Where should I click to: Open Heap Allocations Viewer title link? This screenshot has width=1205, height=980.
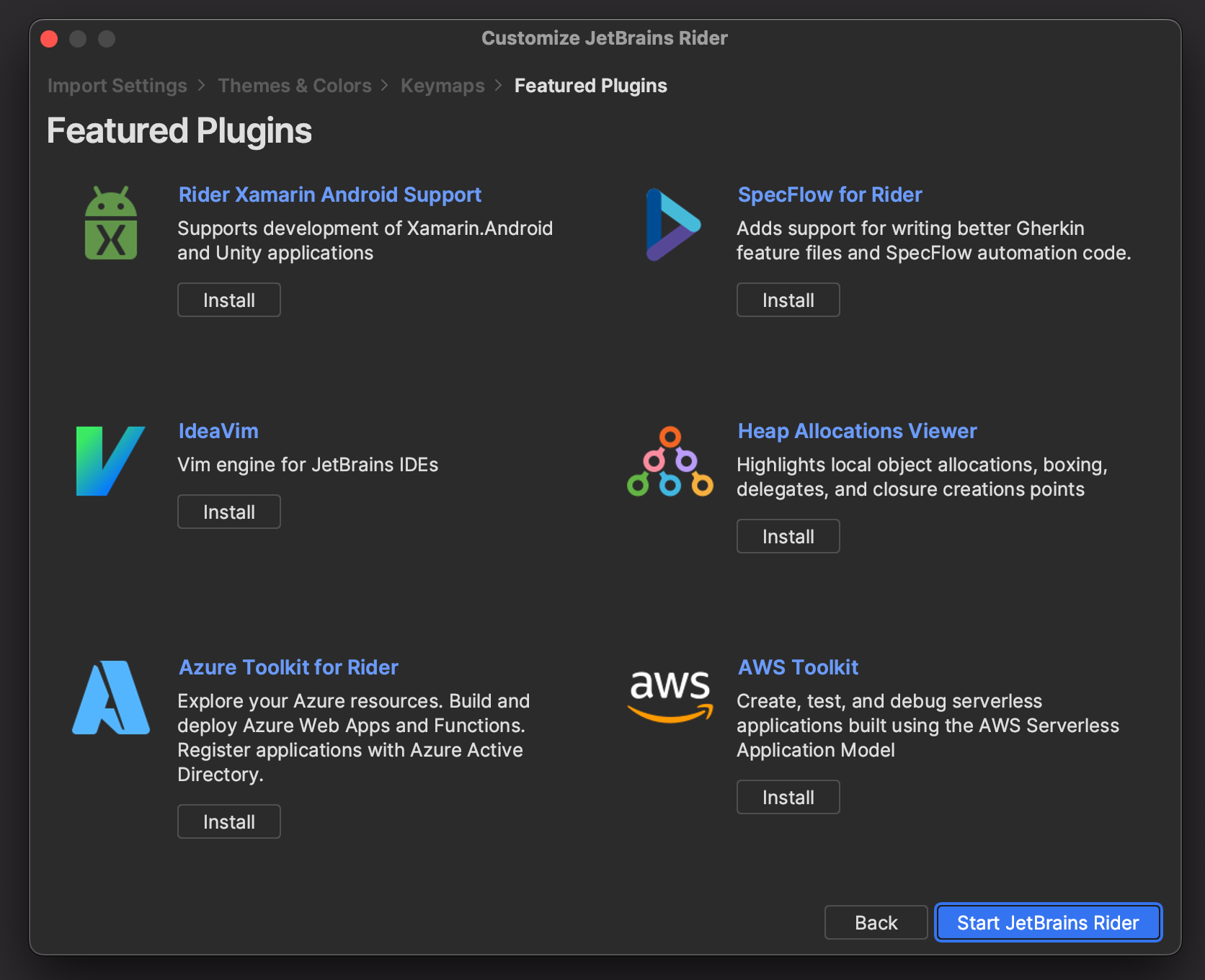[858, 431]
